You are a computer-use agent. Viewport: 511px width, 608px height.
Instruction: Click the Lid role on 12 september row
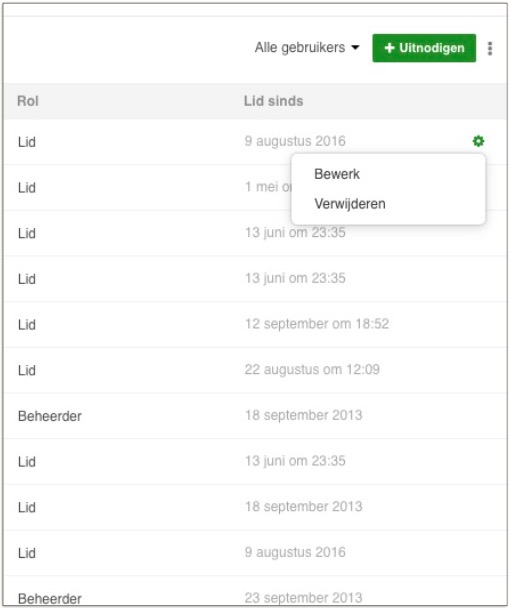27,325
